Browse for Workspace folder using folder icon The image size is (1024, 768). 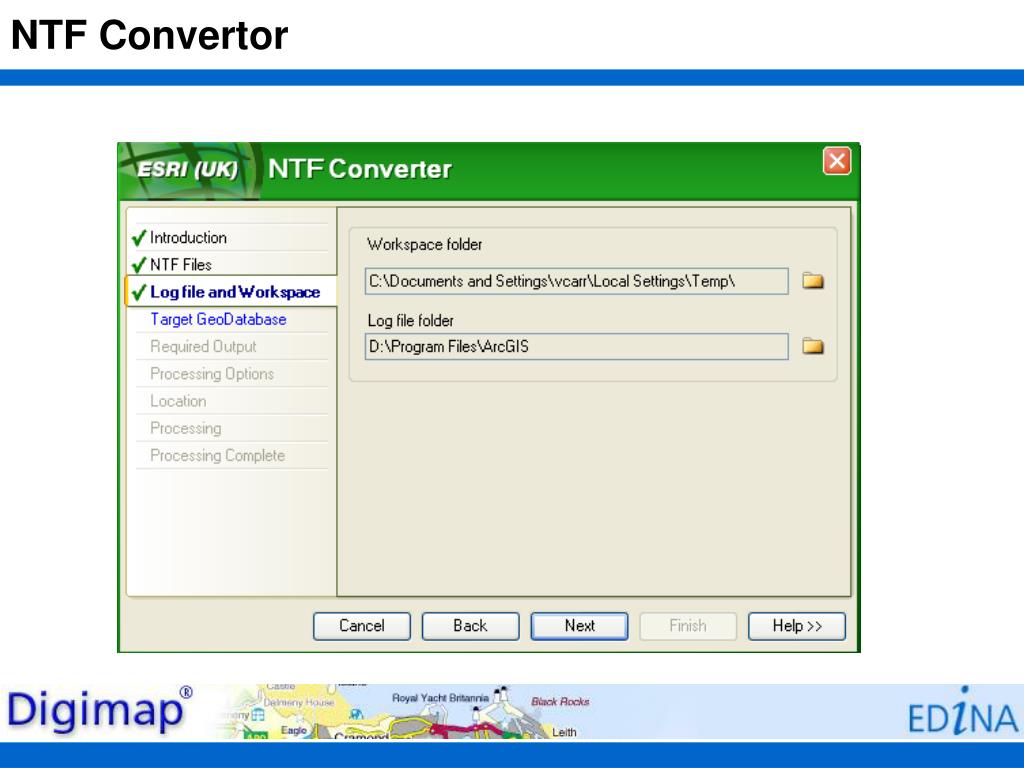(812, 281)
